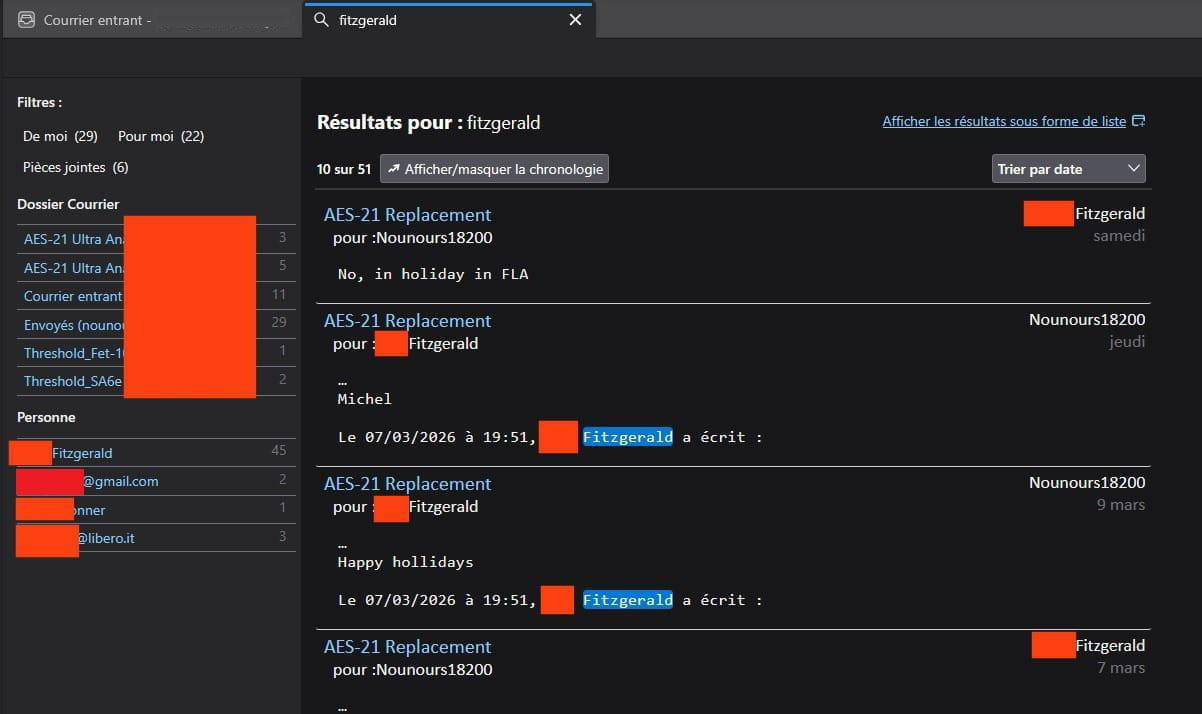Click the list view icon beside results link
This screenshot has height=714, width=1202.
coord(1138,121)
